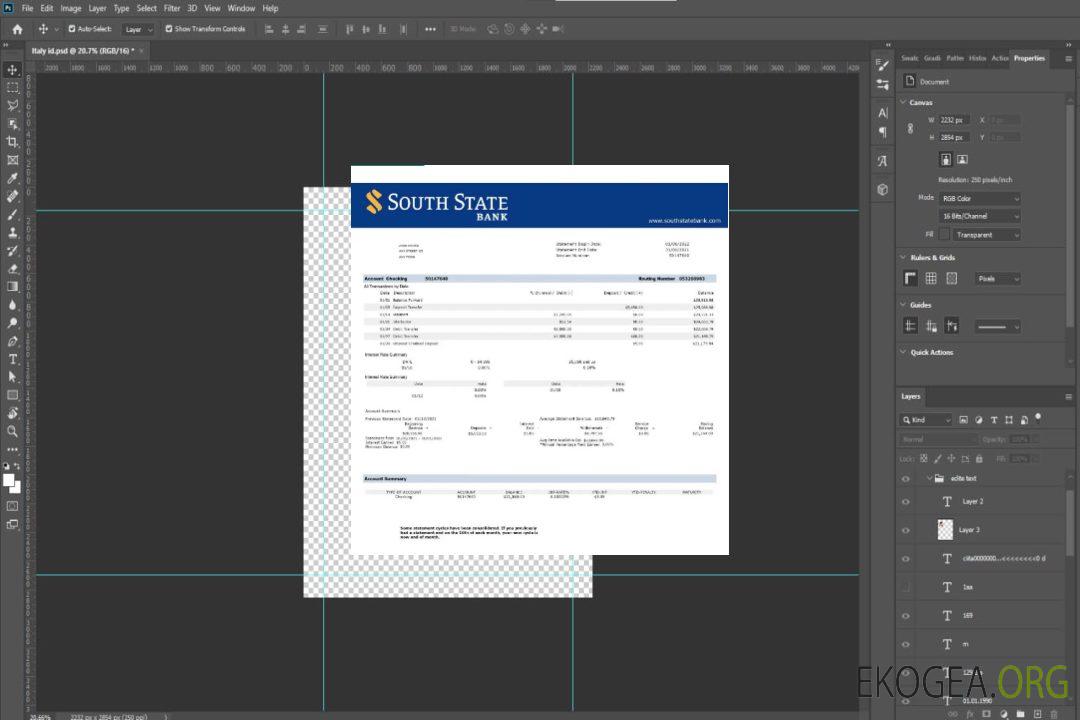
Task: Open the Fill Transparent dropdown
Action: [x=986, y=235]
